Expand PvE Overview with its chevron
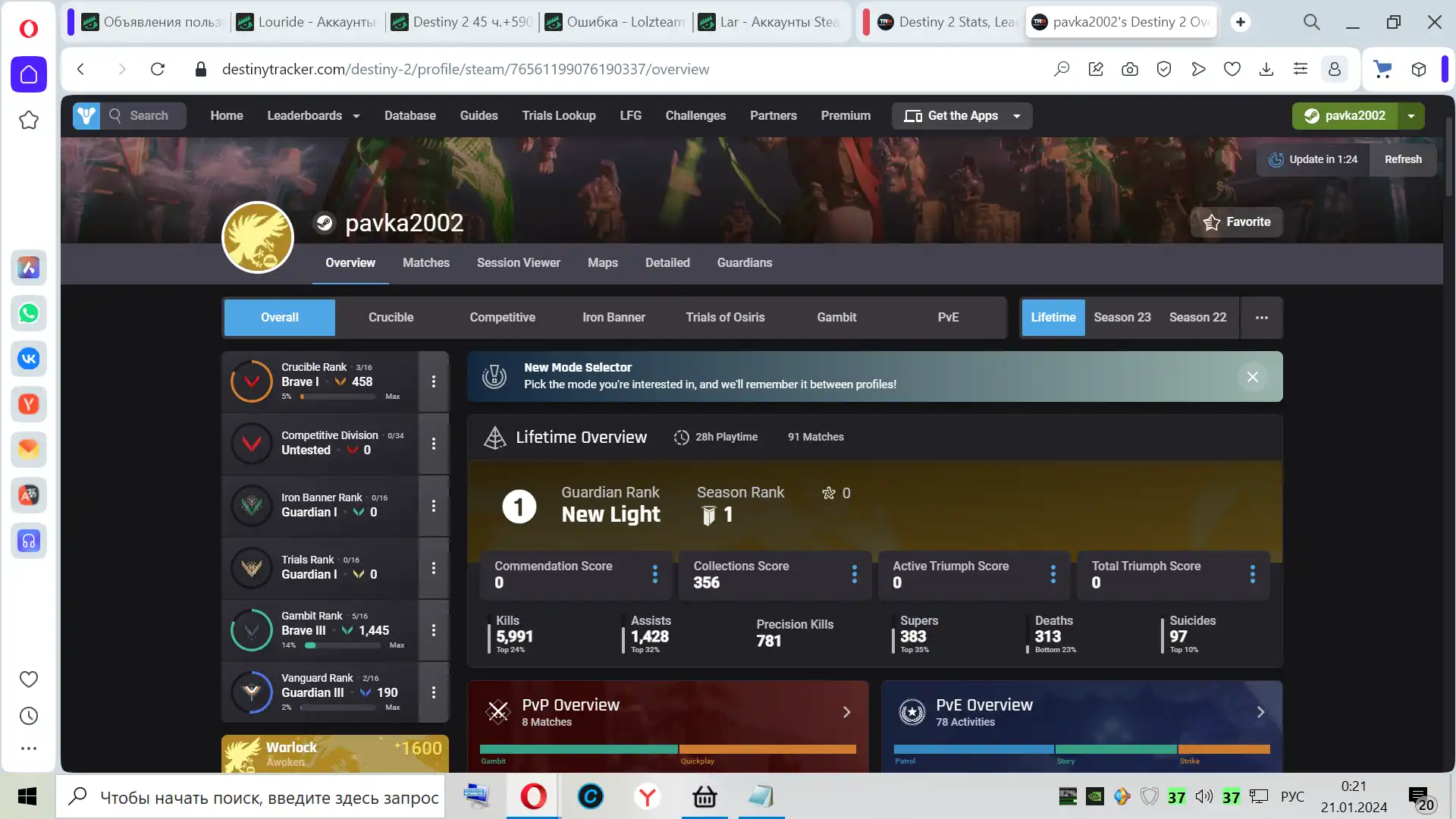The height and width of the screenshot is (819, 1456). pos(1261,712)
